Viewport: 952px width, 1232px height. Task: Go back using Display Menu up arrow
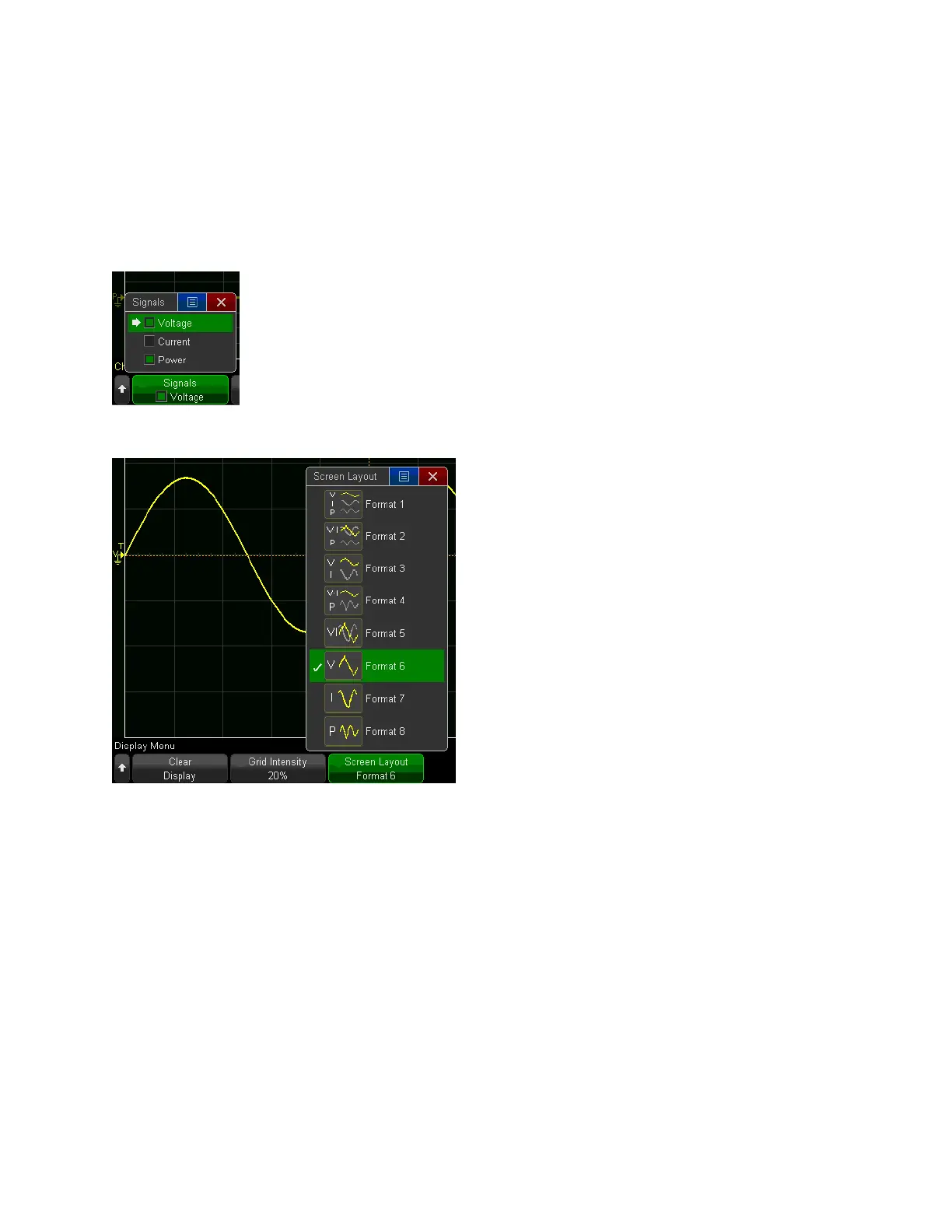click(x=122, y=768)
